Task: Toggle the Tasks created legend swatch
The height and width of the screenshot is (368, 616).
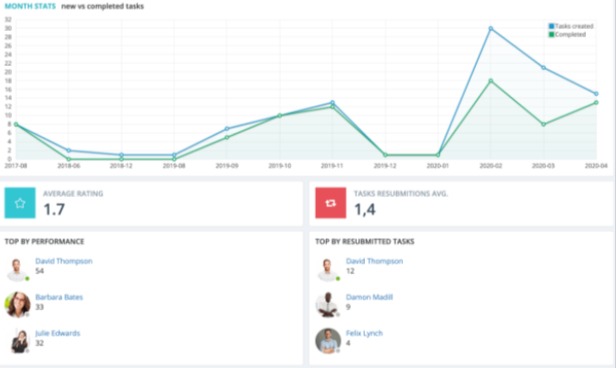Action: pyautogui.click(x=551, y=26)
